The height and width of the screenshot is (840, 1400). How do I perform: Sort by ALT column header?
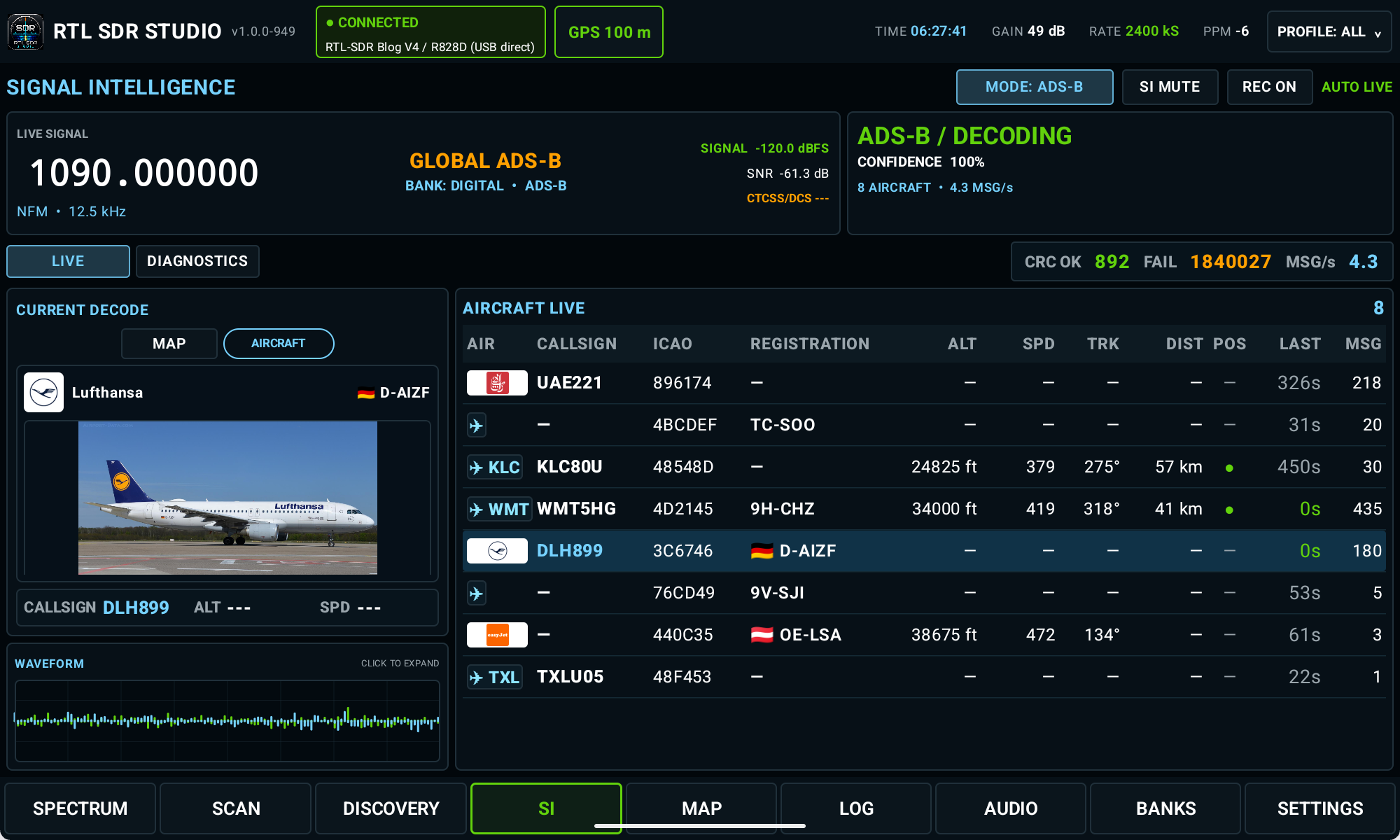coord(962,344)
